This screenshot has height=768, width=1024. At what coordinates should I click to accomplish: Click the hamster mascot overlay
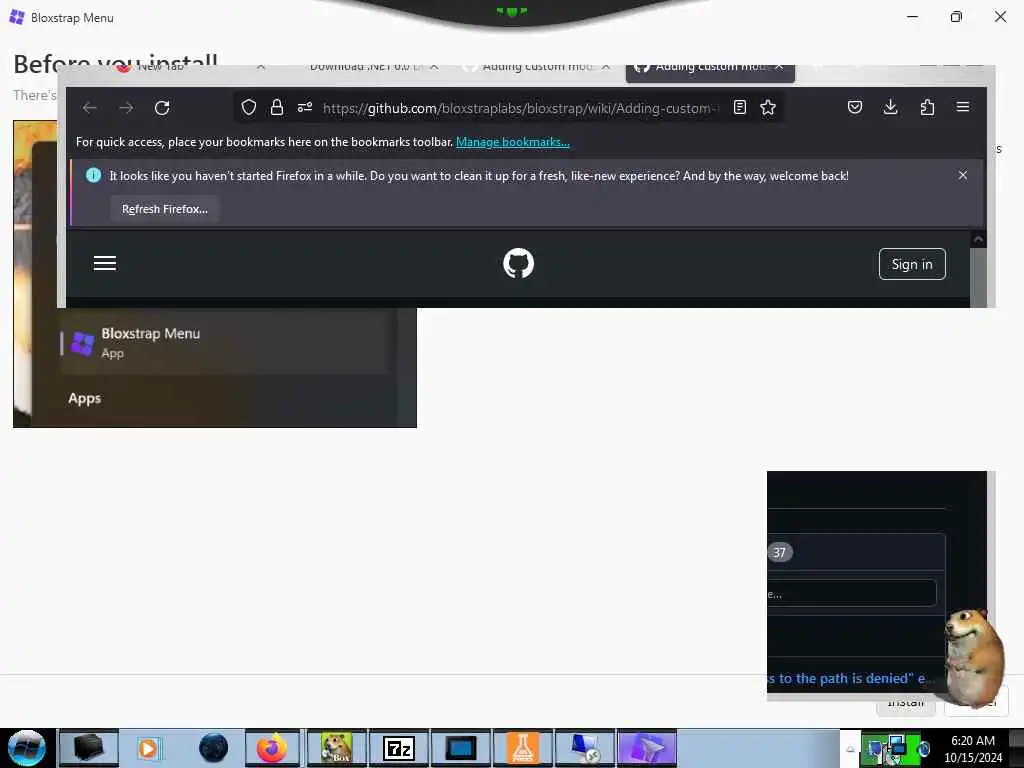(x=973, y=658)
